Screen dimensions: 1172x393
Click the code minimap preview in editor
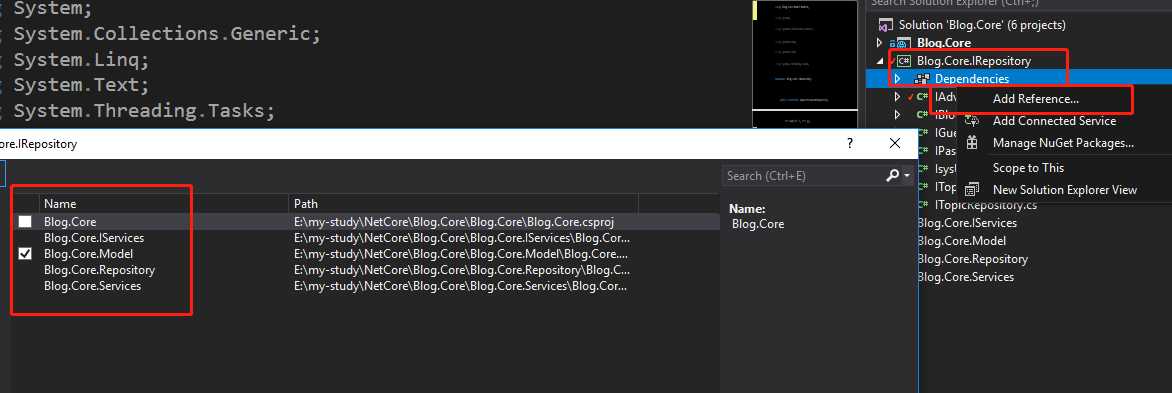805,64
